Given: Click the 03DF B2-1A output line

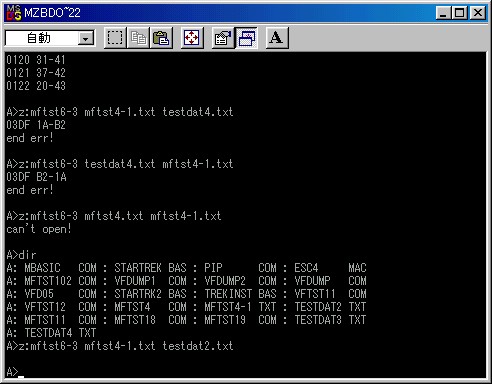Looking at the screenshot, I should (36, 177).
